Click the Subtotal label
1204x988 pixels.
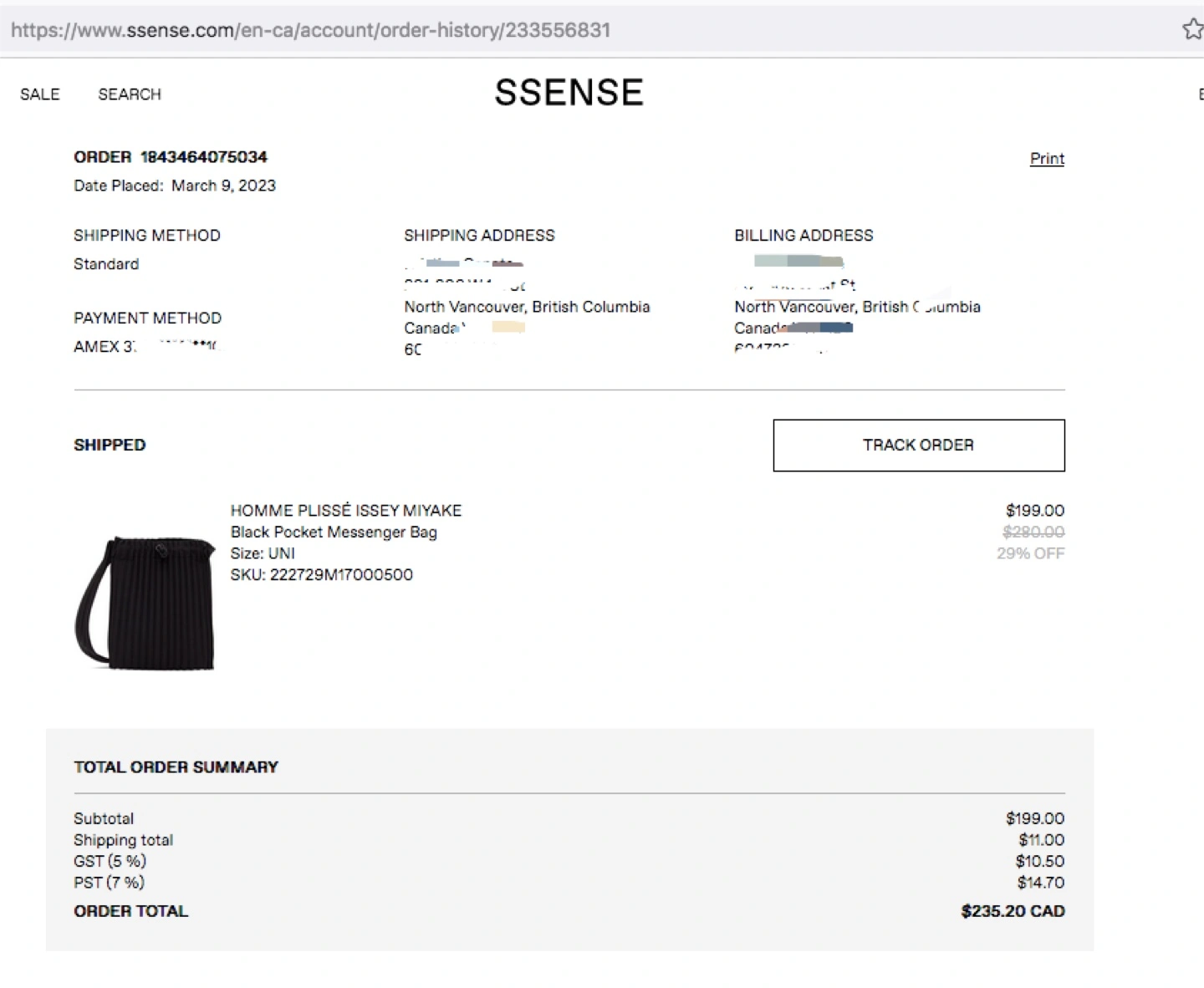tap(104, 819)
